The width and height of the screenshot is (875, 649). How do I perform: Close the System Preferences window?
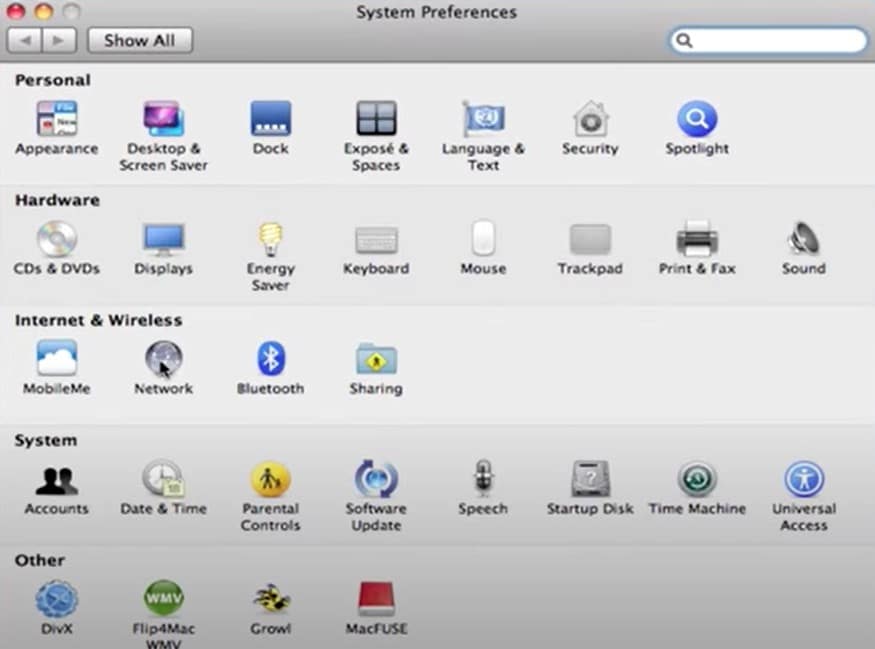point(16,11)
